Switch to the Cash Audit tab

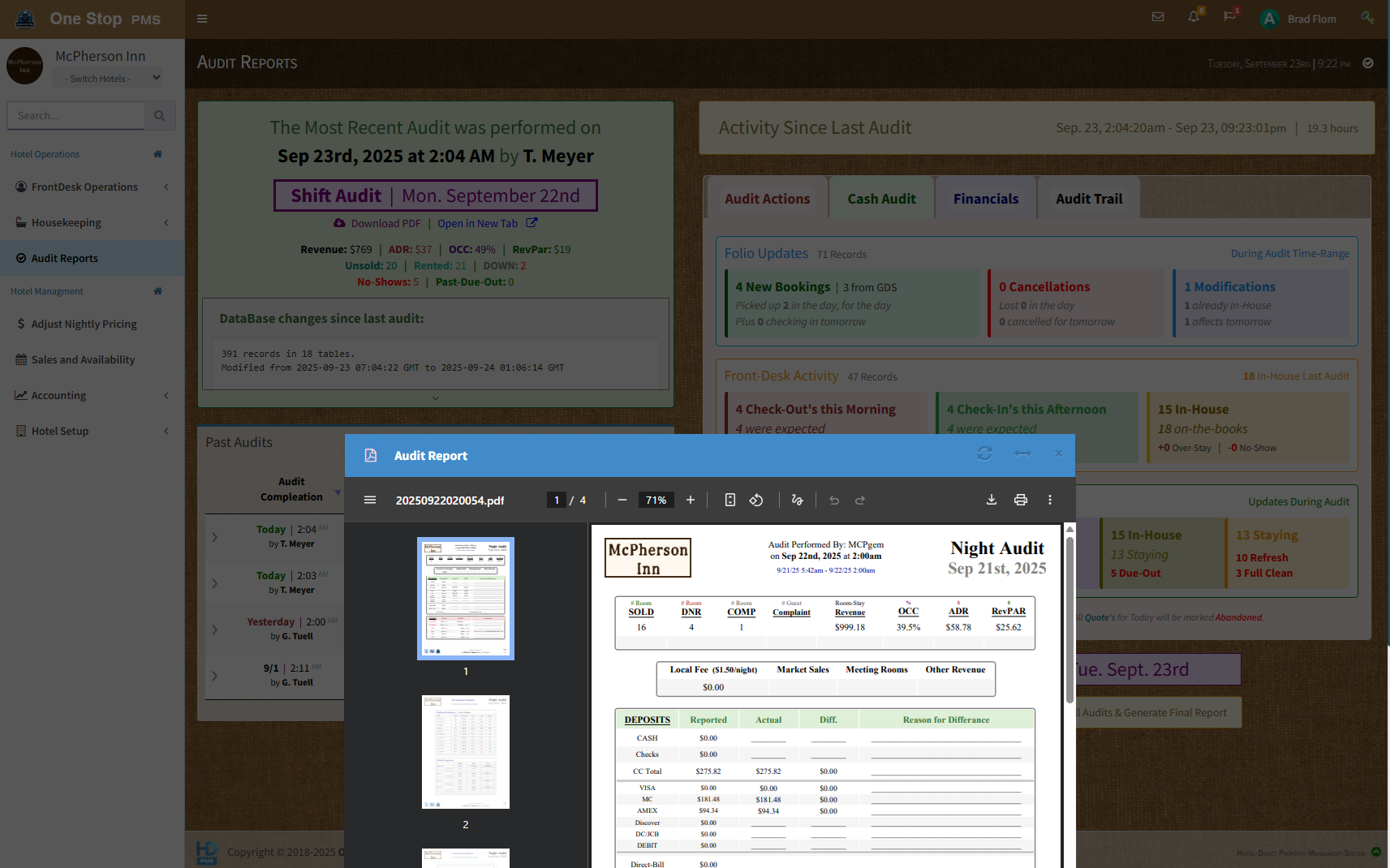881,199
